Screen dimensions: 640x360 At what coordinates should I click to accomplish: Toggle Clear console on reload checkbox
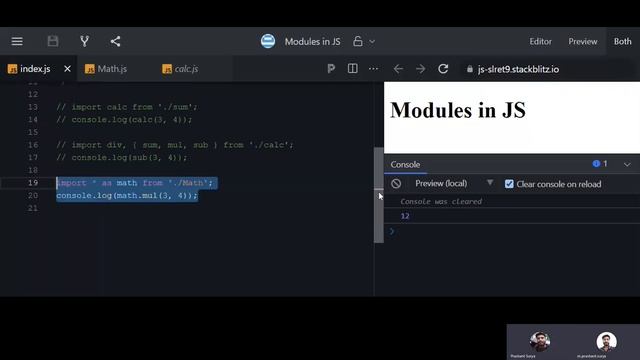click(509, 184)
